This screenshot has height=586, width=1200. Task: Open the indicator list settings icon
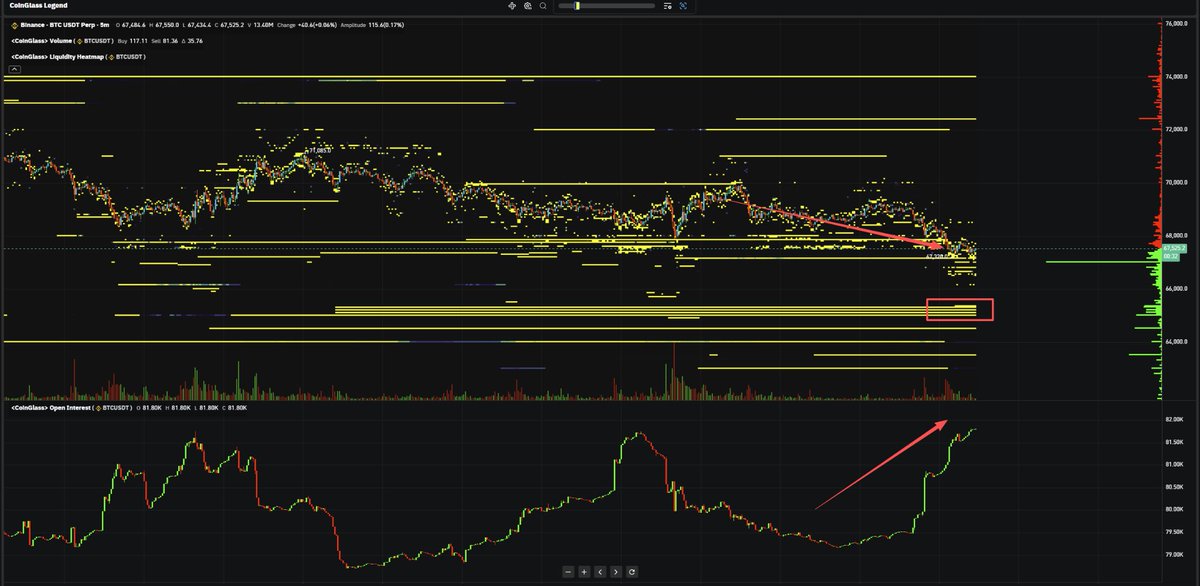[666, 6]
